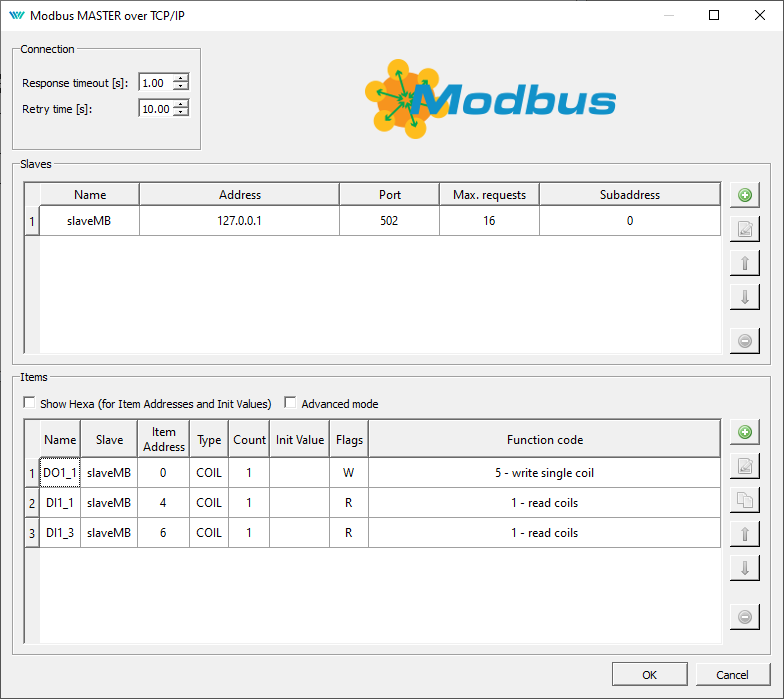The height and width of the screenshot is (699, 784).
Task: Click the Flags column header
Action: 349,439
